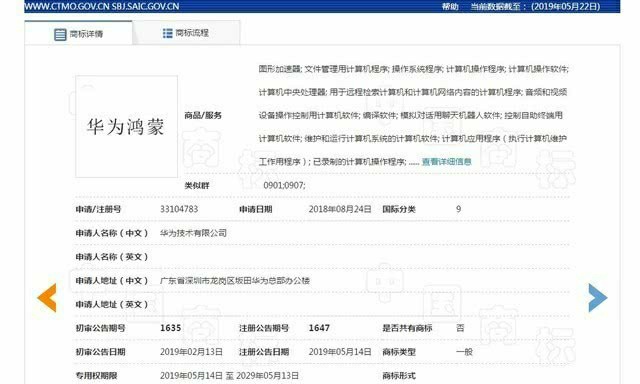Click the 帮助 link in header
640x384 pixels.
tap(450, 7)
